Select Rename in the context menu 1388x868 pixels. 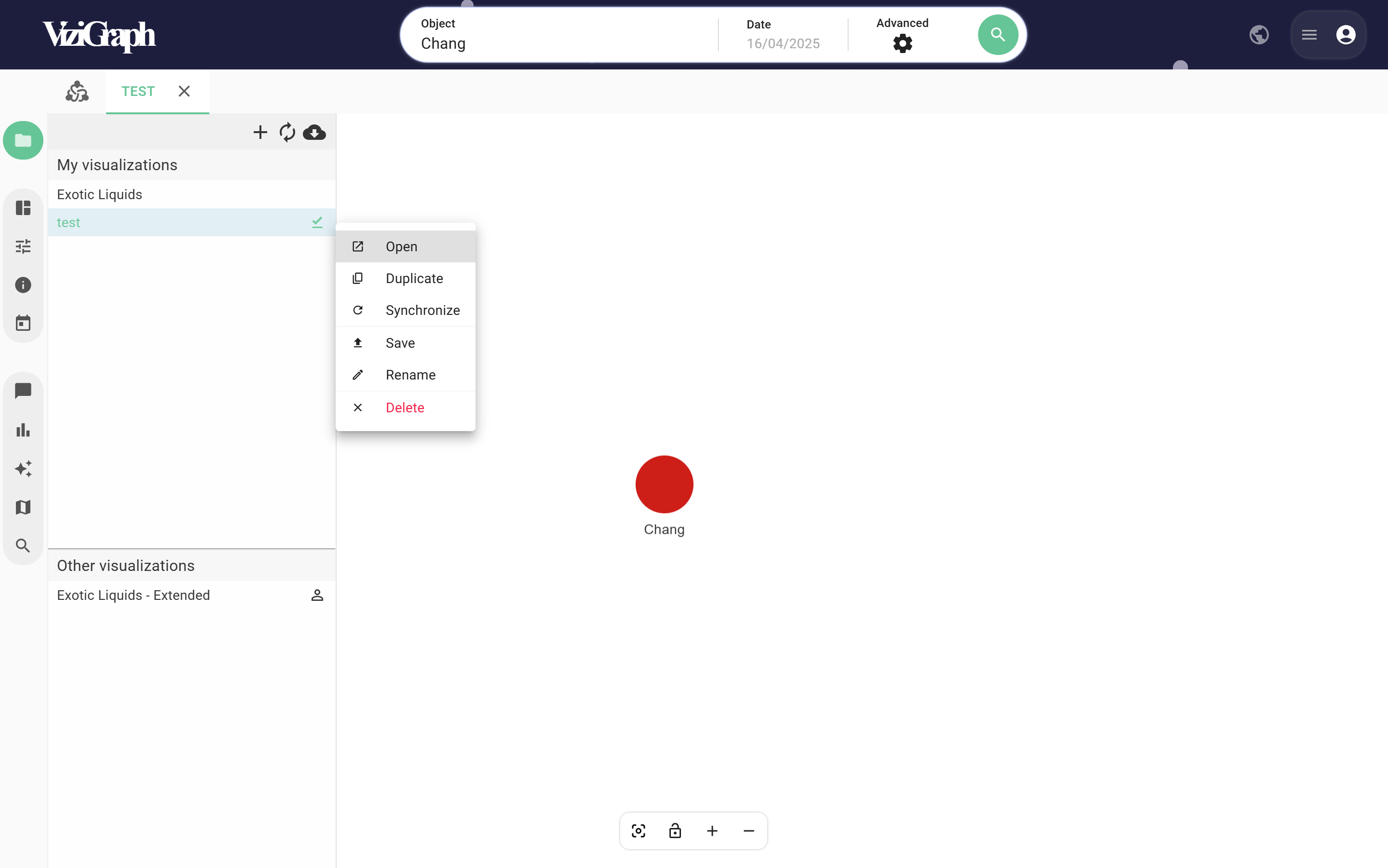[x=410, y=374]
